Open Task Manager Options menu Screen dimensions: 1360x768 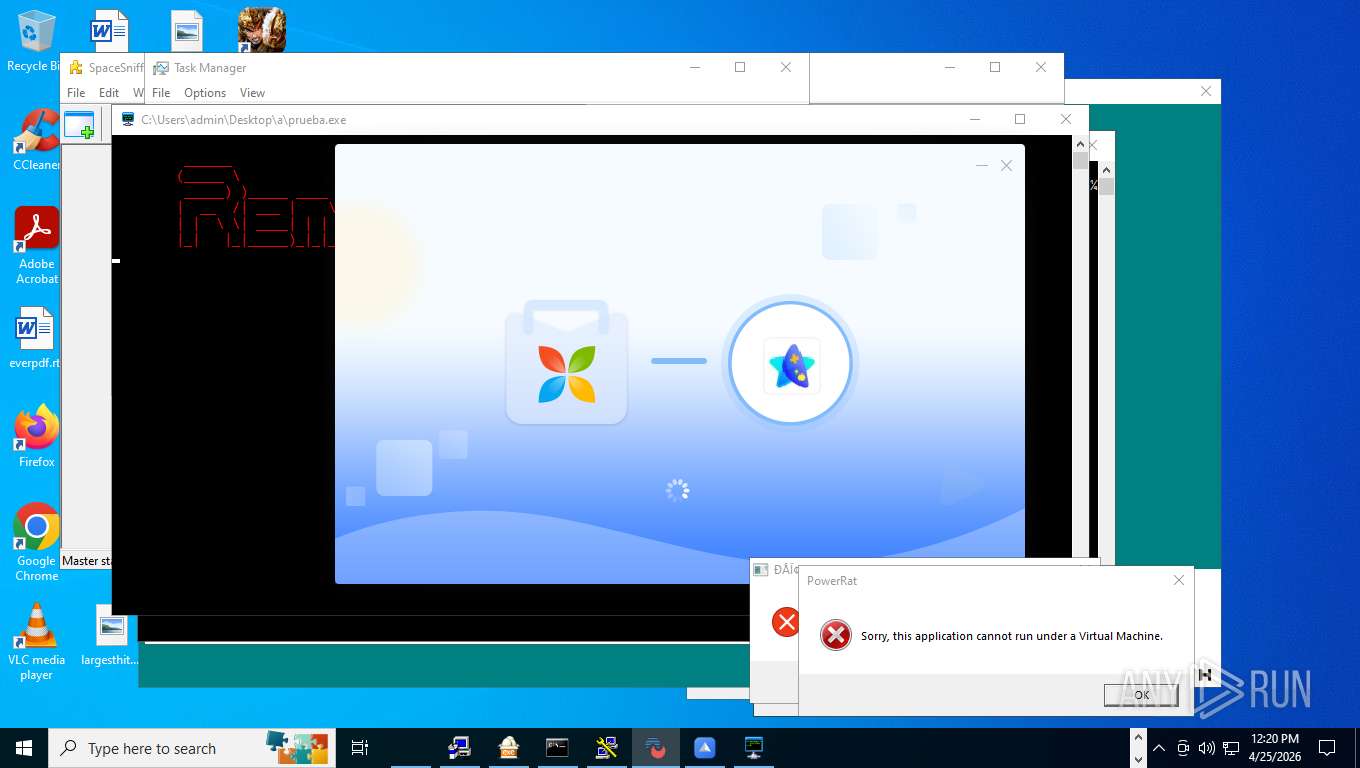[205, 93]
